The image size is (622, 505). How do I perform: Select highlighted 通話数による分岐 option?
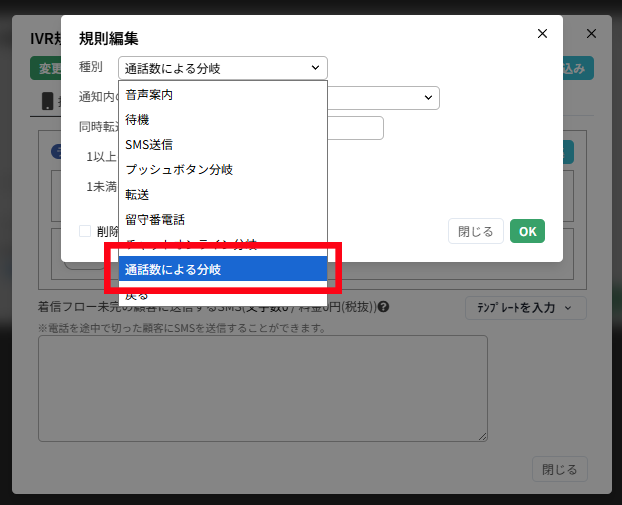click(223, 269)
